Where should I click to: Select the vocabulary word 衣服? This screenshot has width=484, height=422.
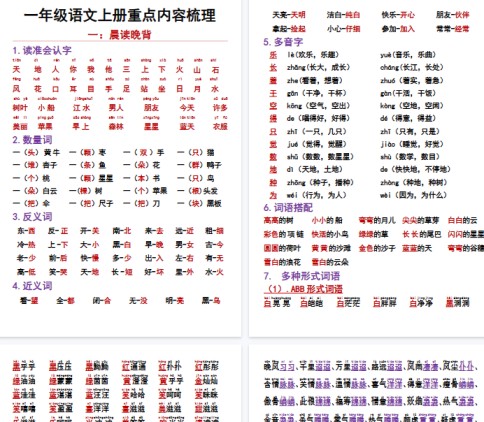pyautogui.click(x=220, y=127)
